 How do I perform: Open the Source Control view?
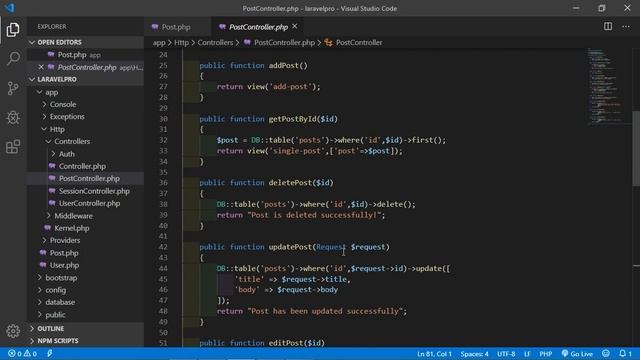13,88
